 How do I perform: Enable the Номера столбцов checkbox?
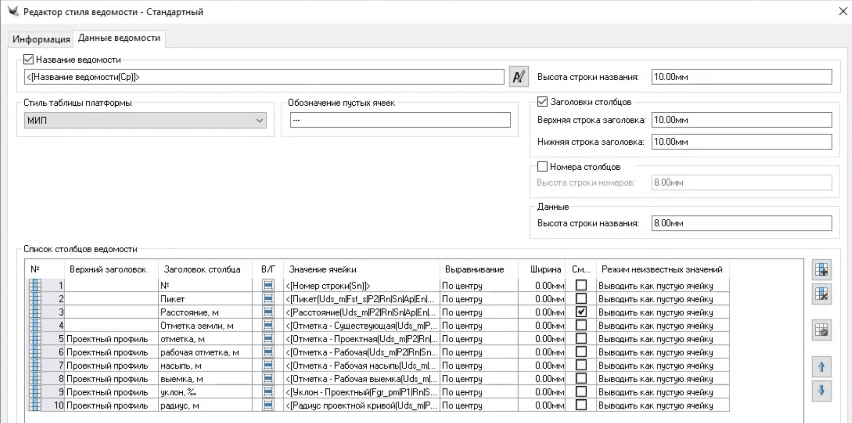click(x=543, y=166)
